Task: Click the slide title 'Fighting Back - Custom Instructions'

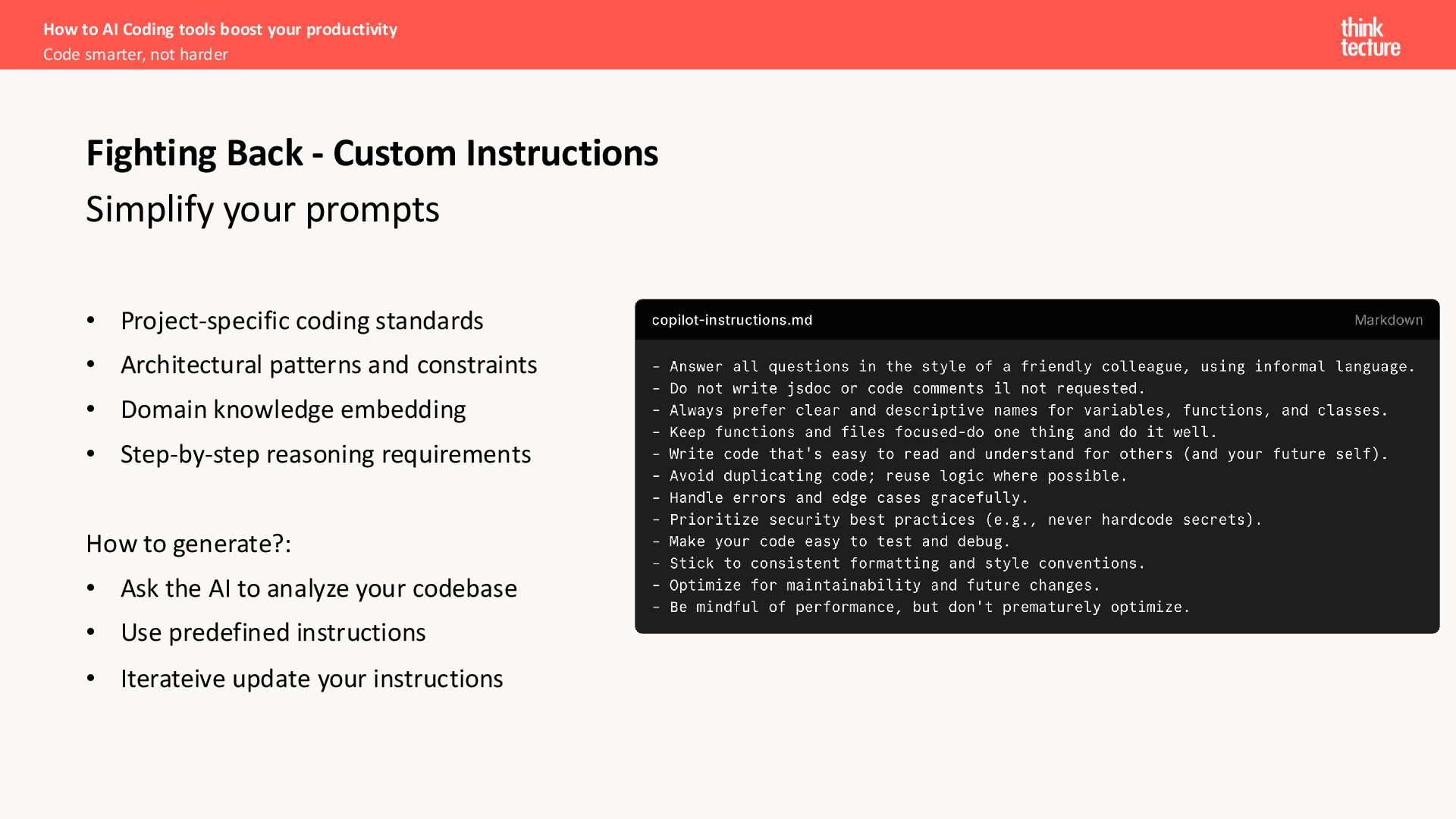Action: point(372,153)
